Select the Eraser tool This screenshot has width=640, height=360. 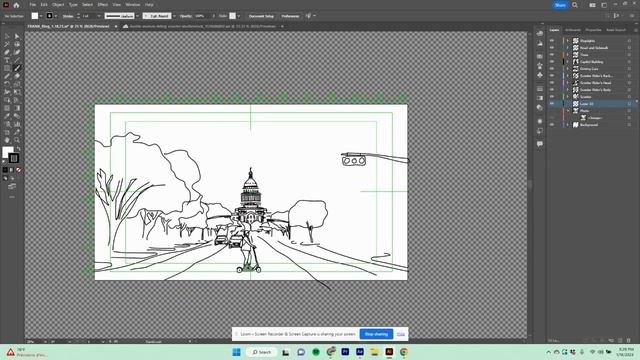click(x=17, y=76)
